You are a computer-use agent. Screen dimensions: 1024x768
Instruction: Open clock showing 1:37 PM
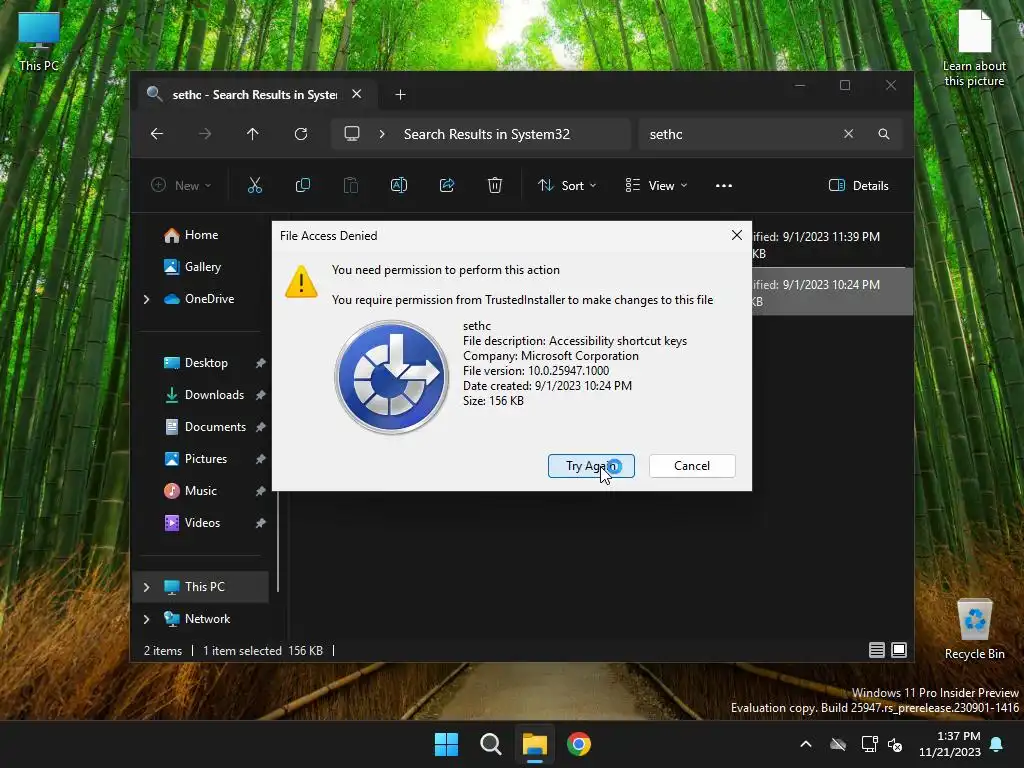click(x=950, y=744)
